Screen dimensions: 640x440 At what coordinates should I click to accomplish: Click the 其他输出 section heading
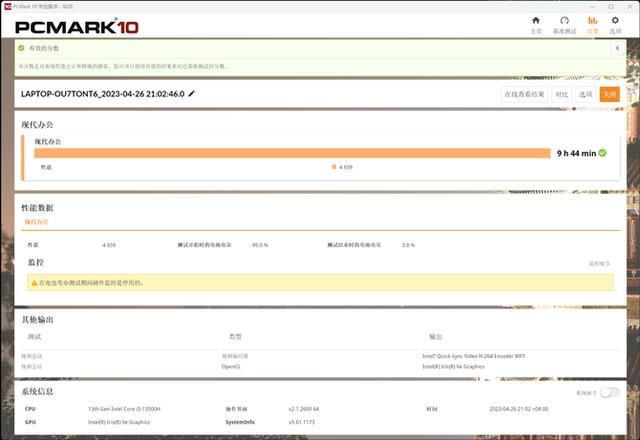(37, 320)
